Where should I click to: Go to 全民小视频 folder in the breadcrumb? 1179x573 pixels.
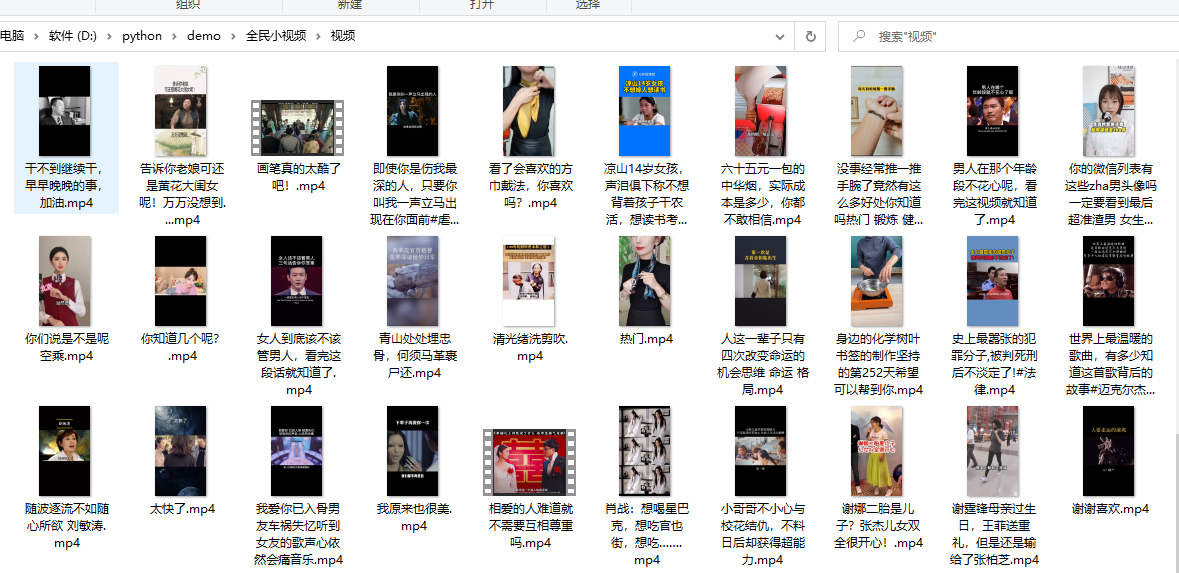pyautogui.click(x=276, y=35)
